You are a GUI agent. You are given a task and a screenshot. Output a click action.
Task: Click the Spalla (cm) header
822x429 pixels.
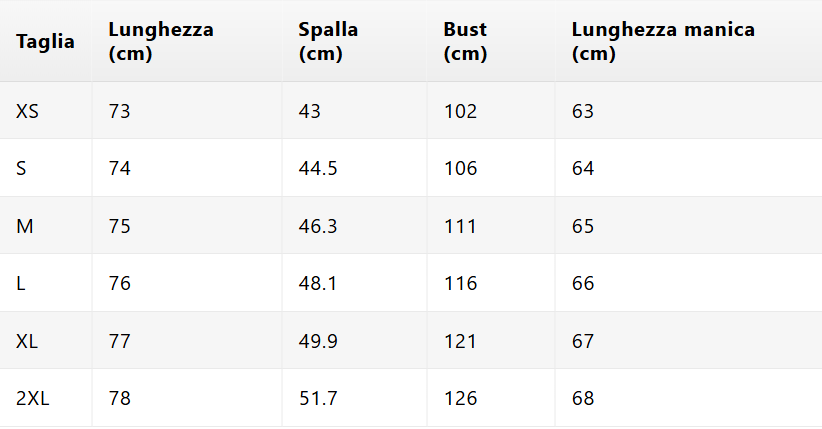328,41
